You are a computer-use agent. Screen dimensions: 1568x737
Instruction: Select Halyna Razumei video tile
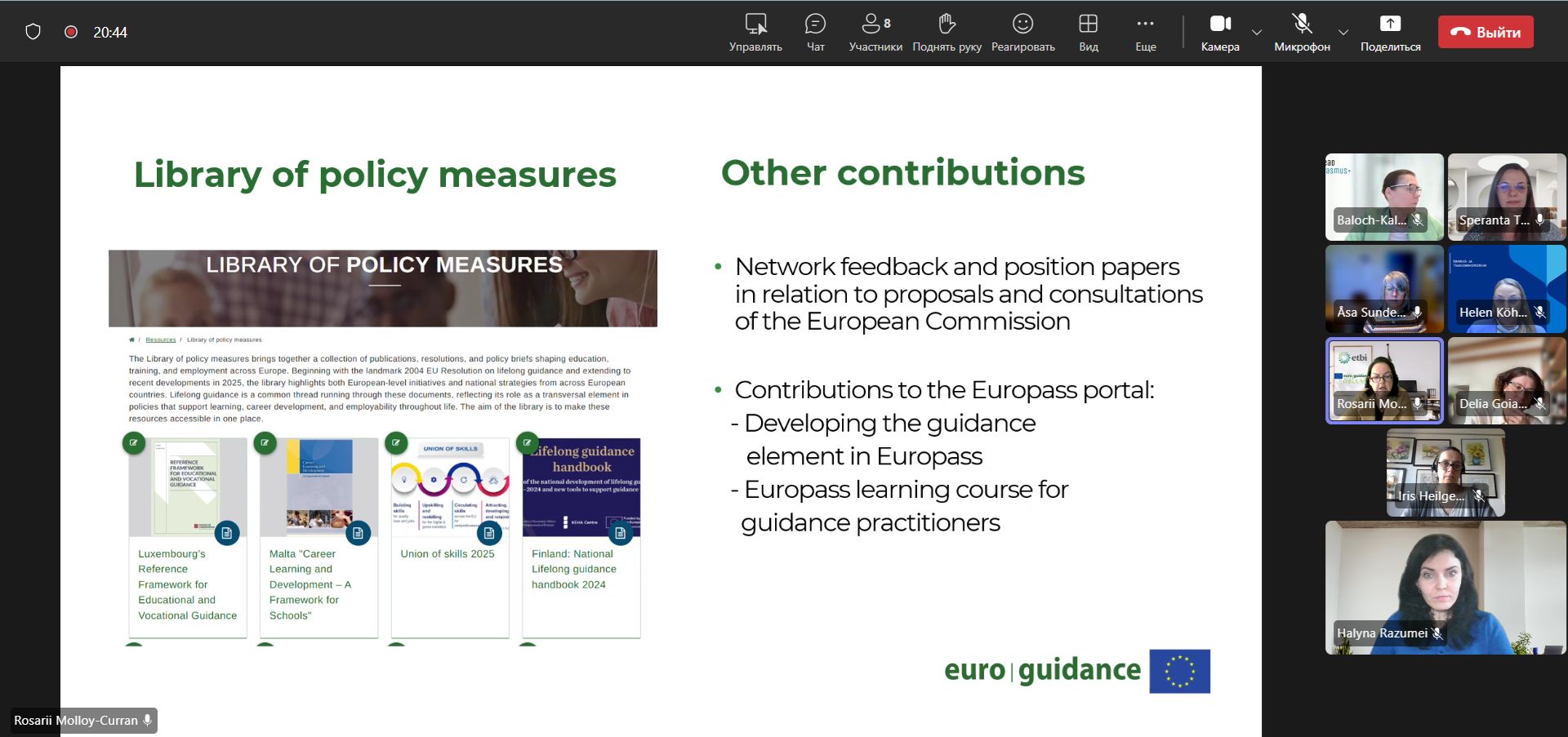pyautogui.click(x=1445, y=588)
